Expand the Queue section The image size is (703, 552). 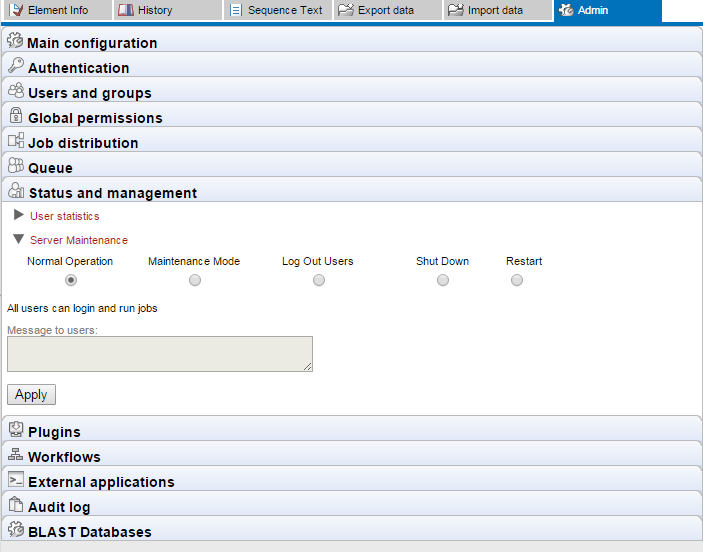pos(352,165)
